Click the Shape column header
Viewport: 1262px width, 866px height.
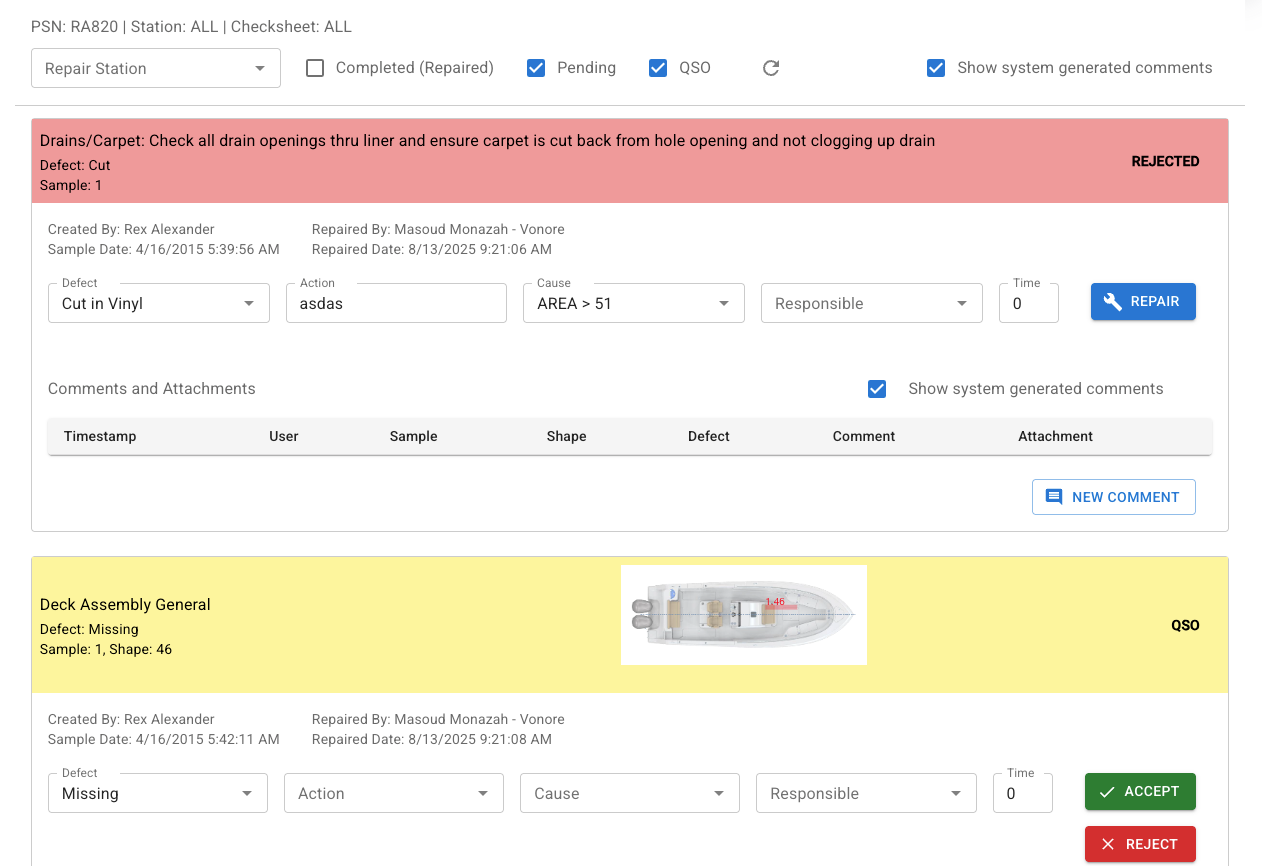567,436
